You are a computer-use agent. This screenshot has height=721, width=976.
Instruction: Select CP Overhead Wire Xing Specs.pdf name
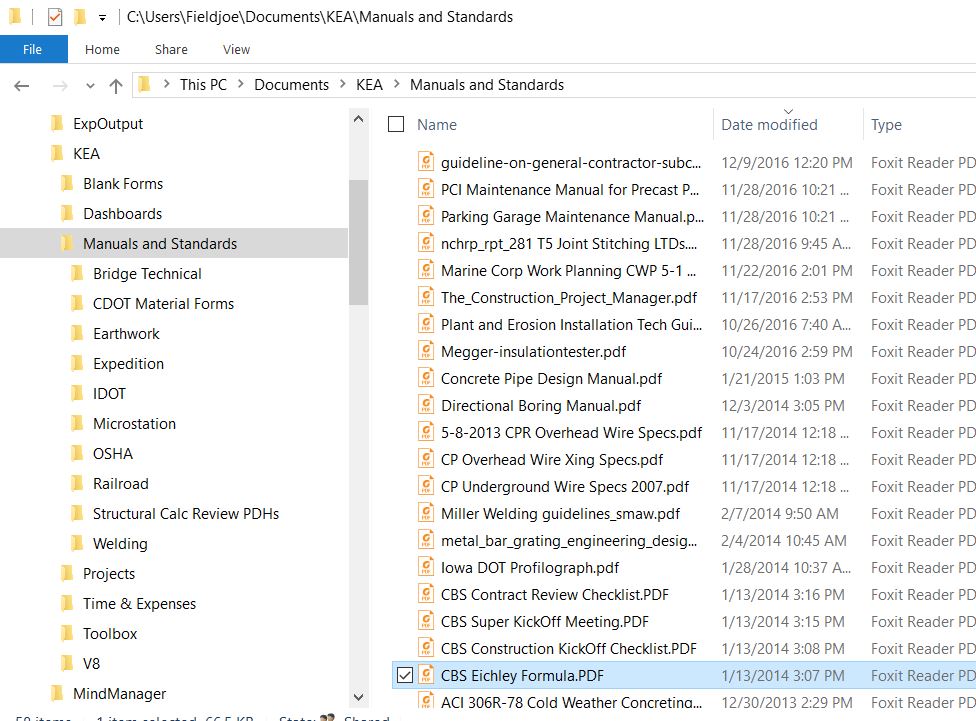point(552,459)
